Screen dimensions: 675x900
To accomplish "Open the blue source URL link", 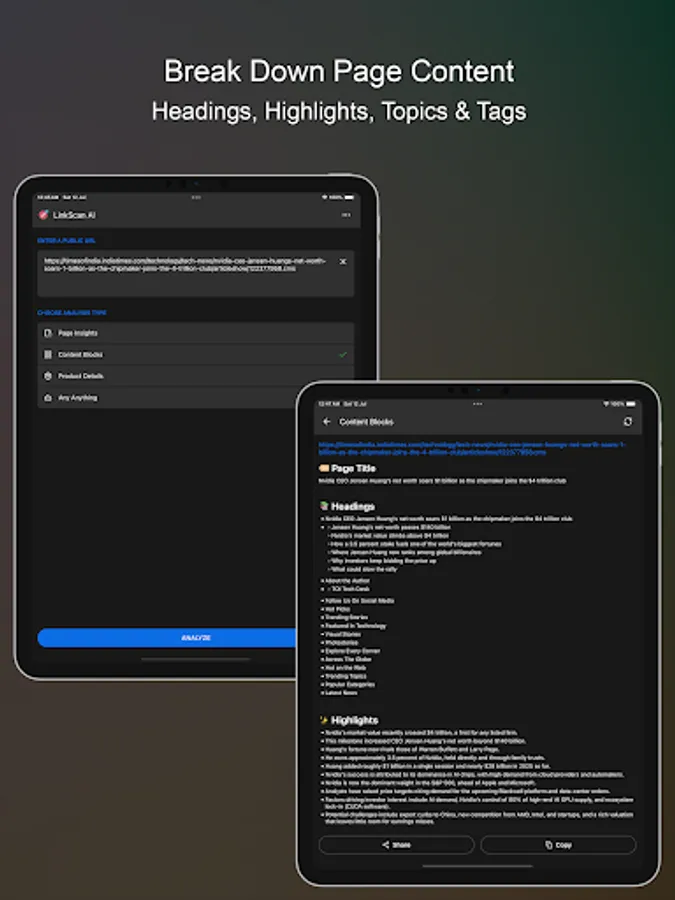I will pos(472,448).
